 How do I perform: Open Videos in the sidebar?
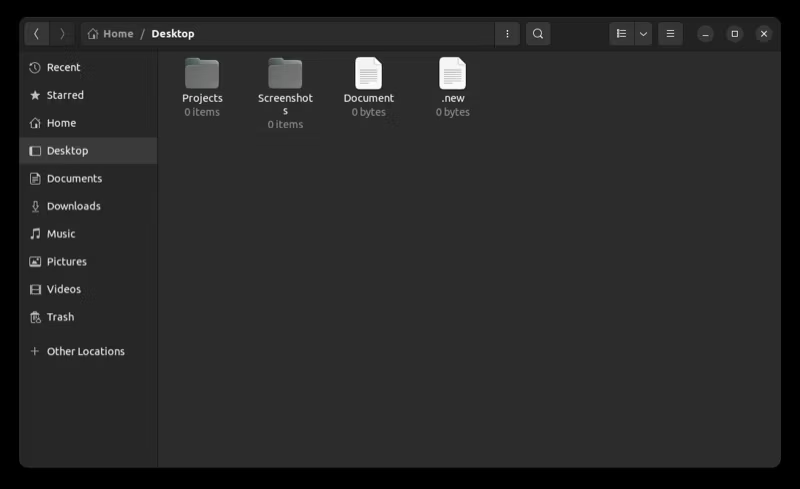(88, 289)
